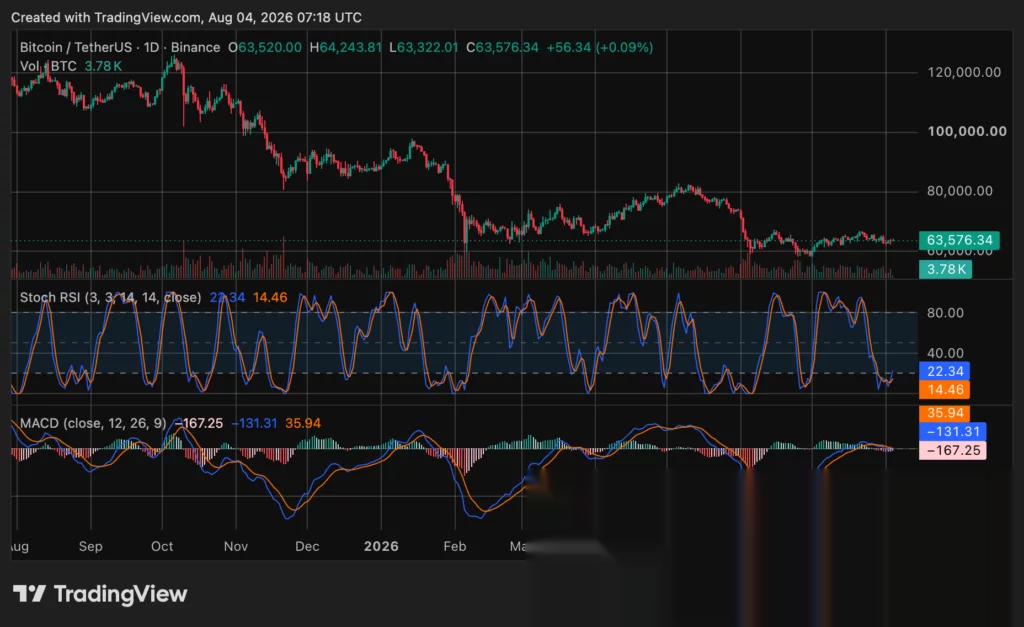Click the 3.78 K volume value in legend

[103, 66]
